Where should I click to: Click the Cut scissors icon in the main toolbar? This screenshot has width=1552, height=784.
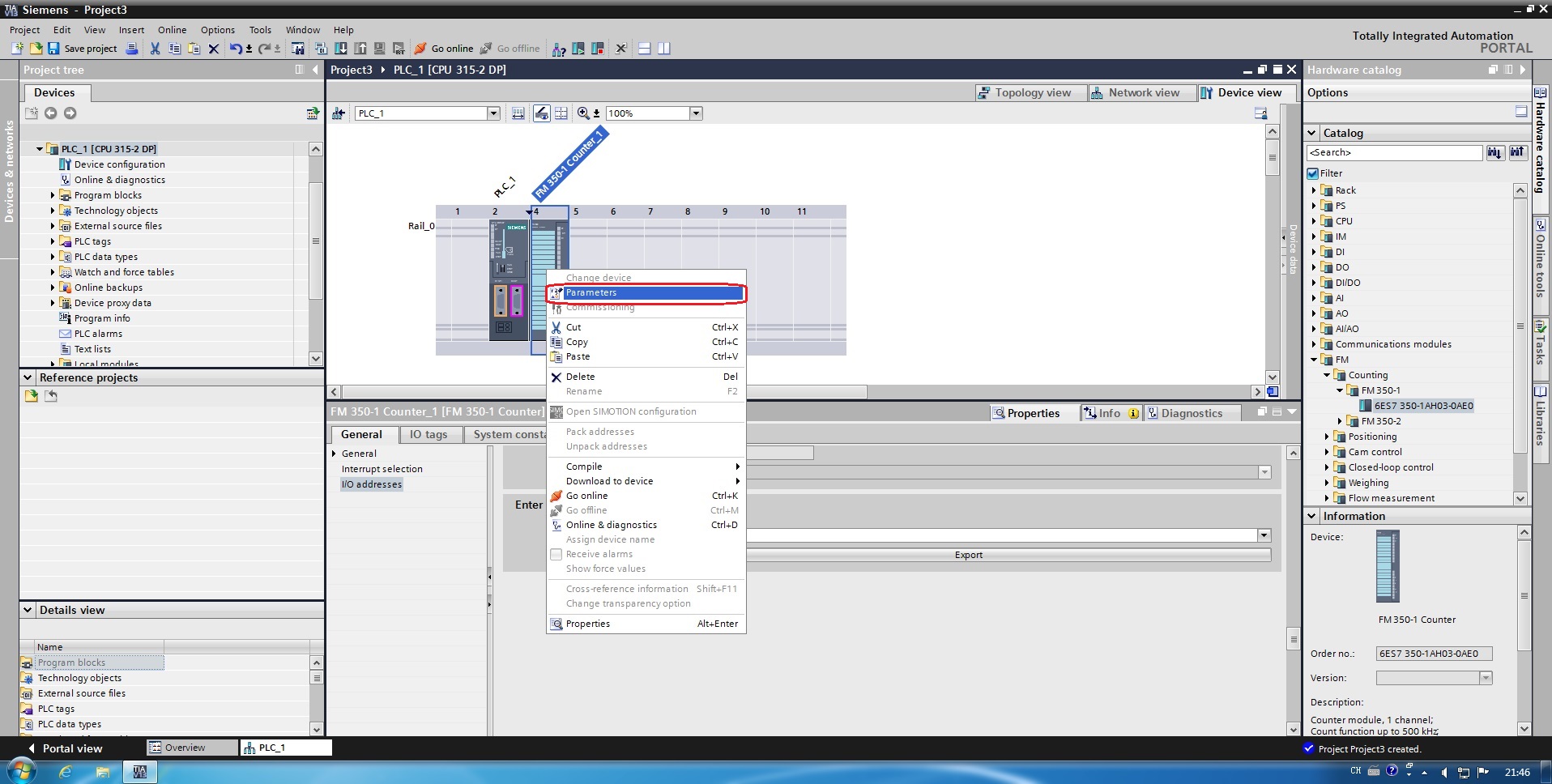pos(155,49)
